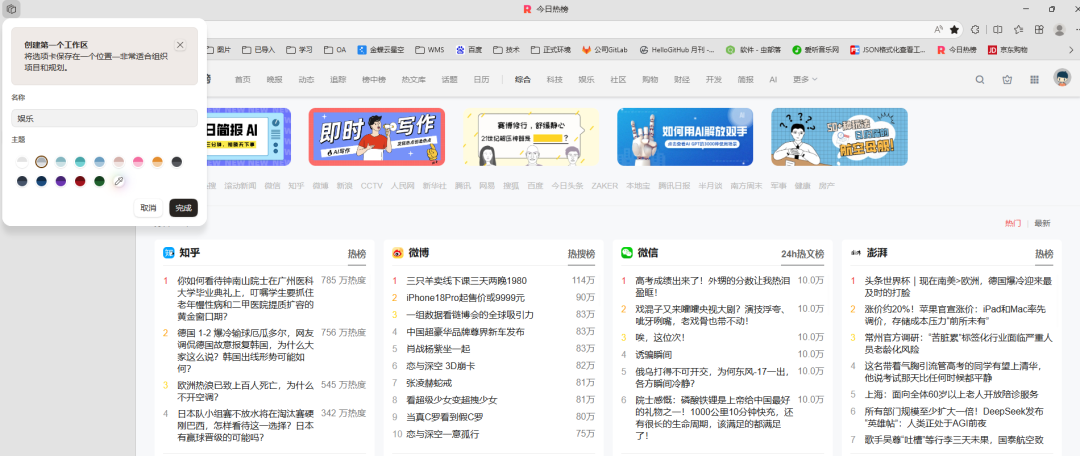Screen dimensions: 1080x456
Task: Open the browser extensions puzzle icon
Action: click(x=975, y=30)
